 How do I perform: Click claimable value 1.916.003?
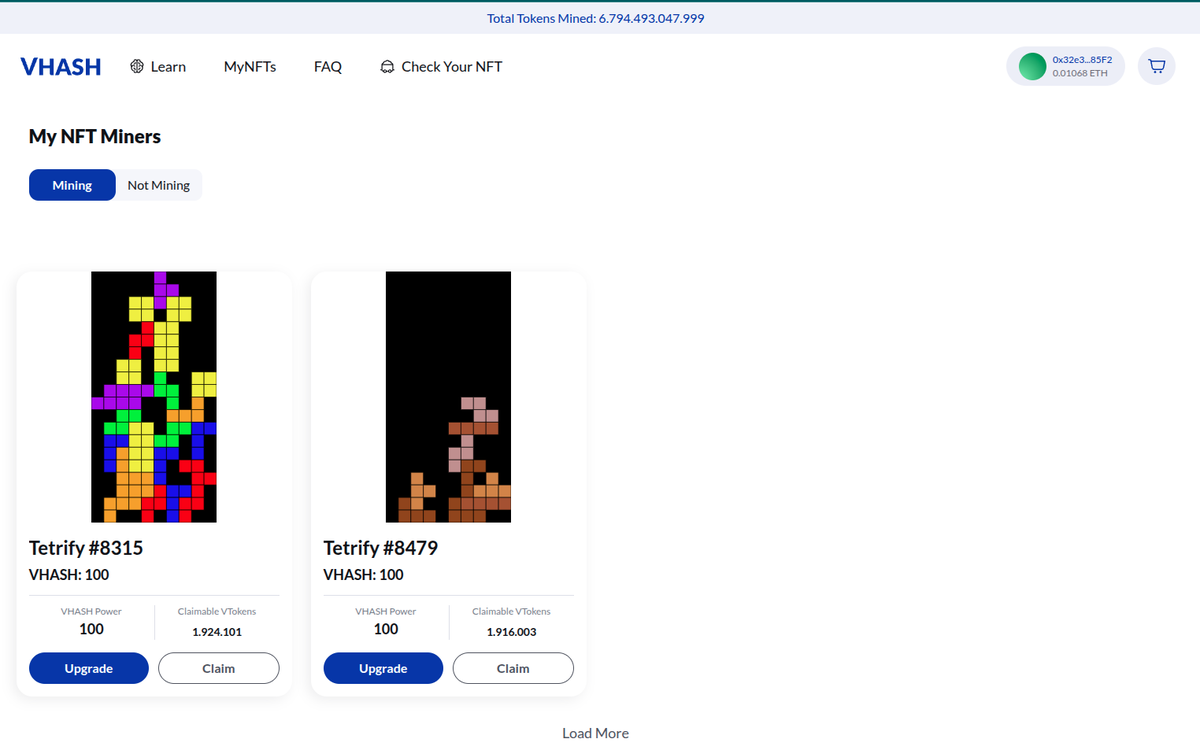[512, 632]
